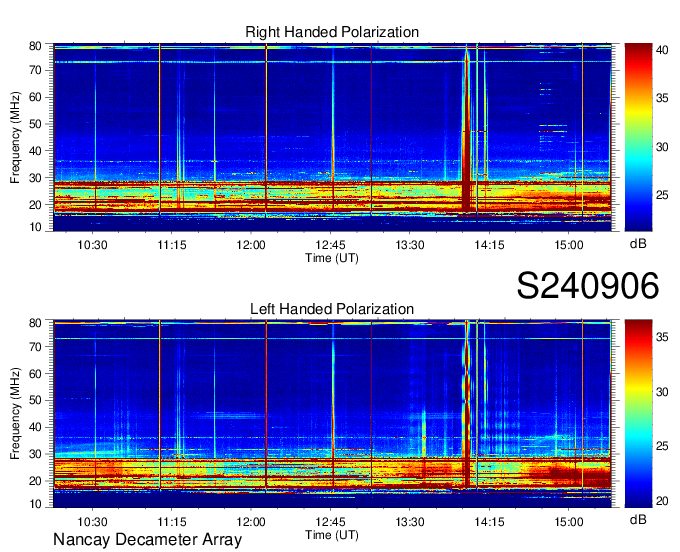Click the 'dB' unit under the lower color bar
Viewport: 680px width, 552px height.
pos(638,519)
